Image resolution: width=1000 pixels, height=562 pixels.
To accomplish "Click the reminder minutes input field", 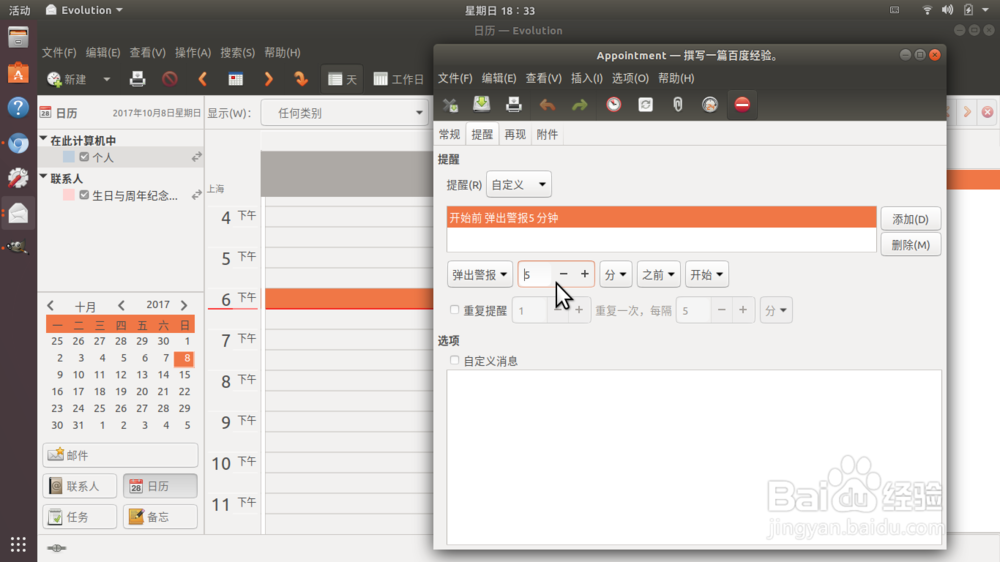I will click(536, 274).
